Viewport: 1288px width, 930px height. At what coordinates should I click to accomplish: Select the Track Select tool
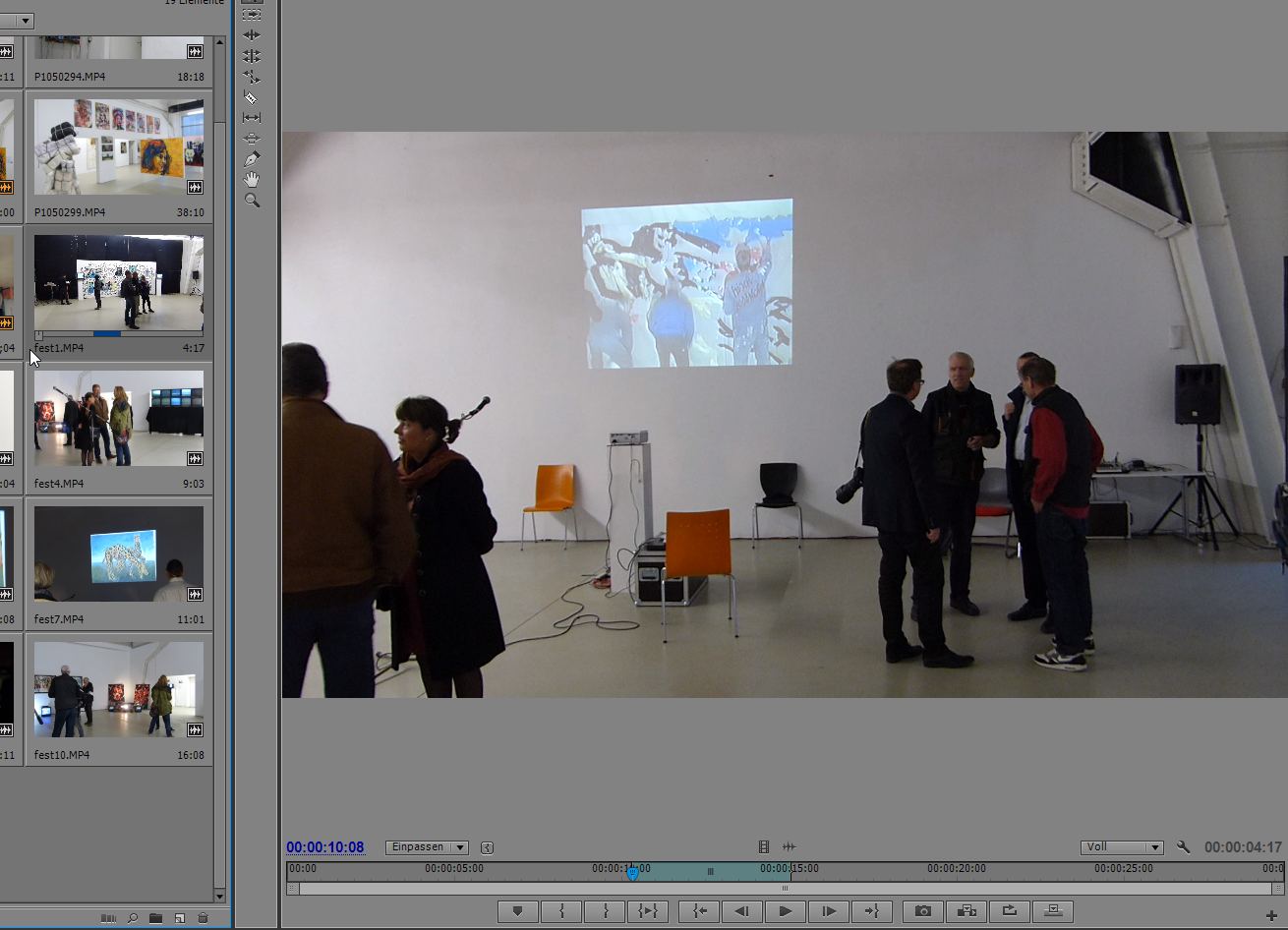point(252,15)
